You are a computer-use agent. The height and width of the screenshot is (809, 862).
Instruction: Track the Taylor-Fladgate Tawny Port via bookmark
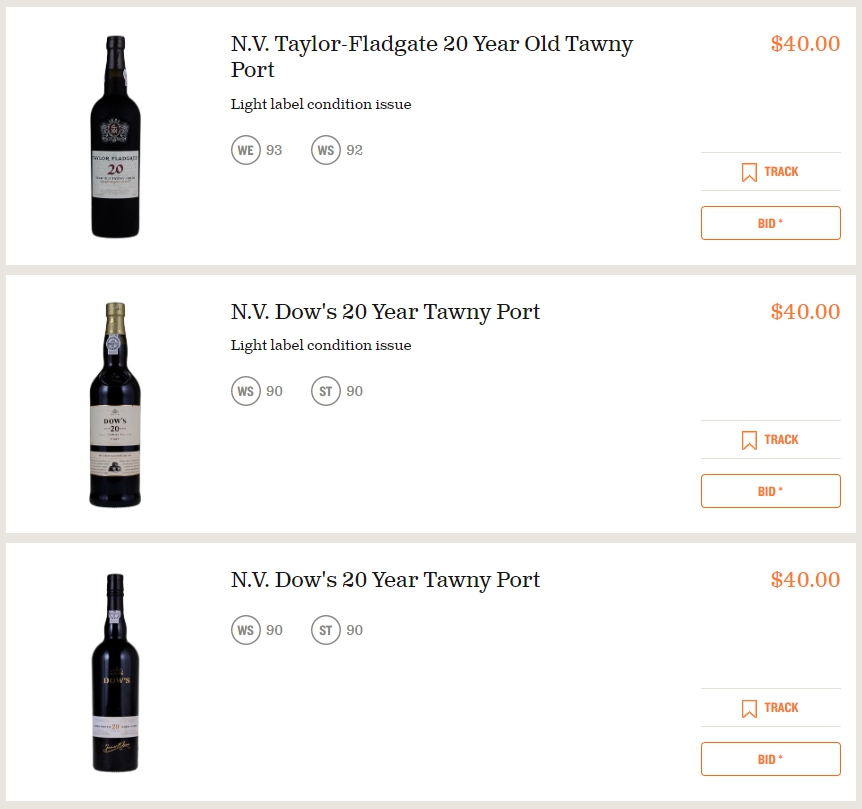(x=770, y=171)
